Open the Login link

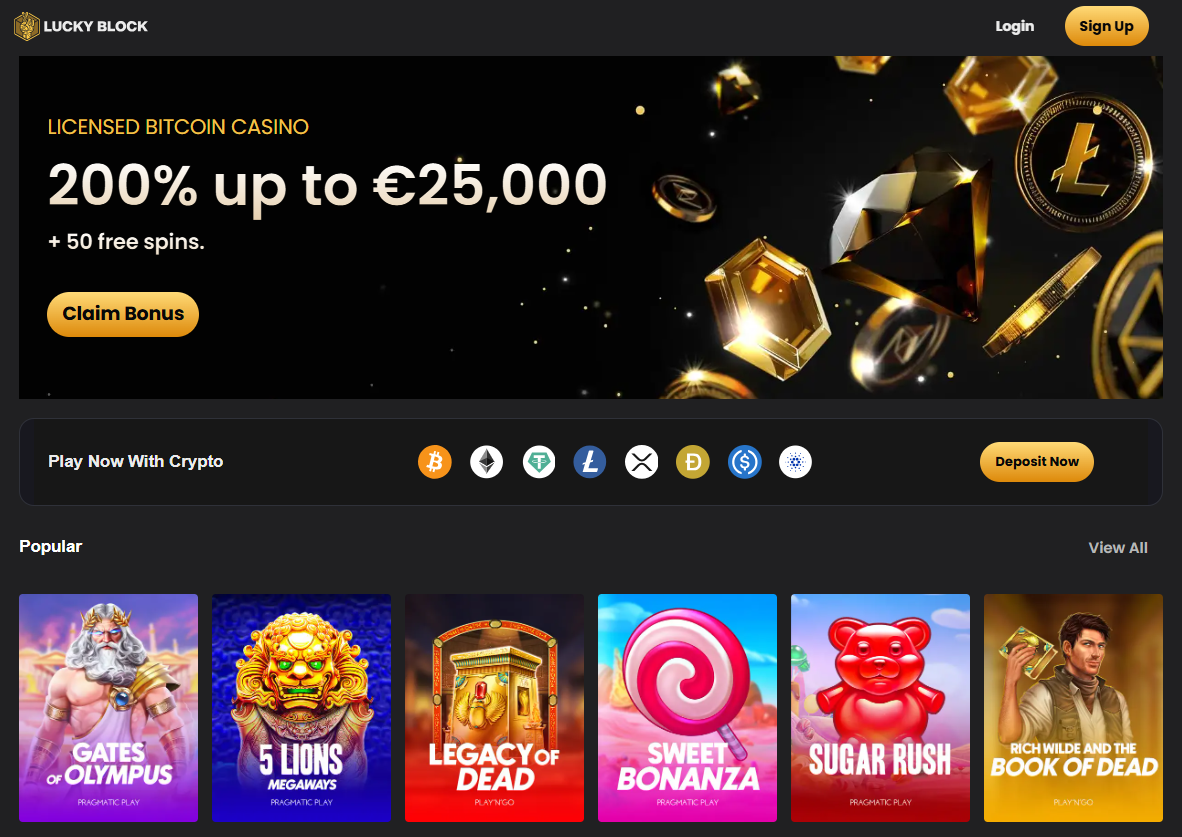[1015, 26]
